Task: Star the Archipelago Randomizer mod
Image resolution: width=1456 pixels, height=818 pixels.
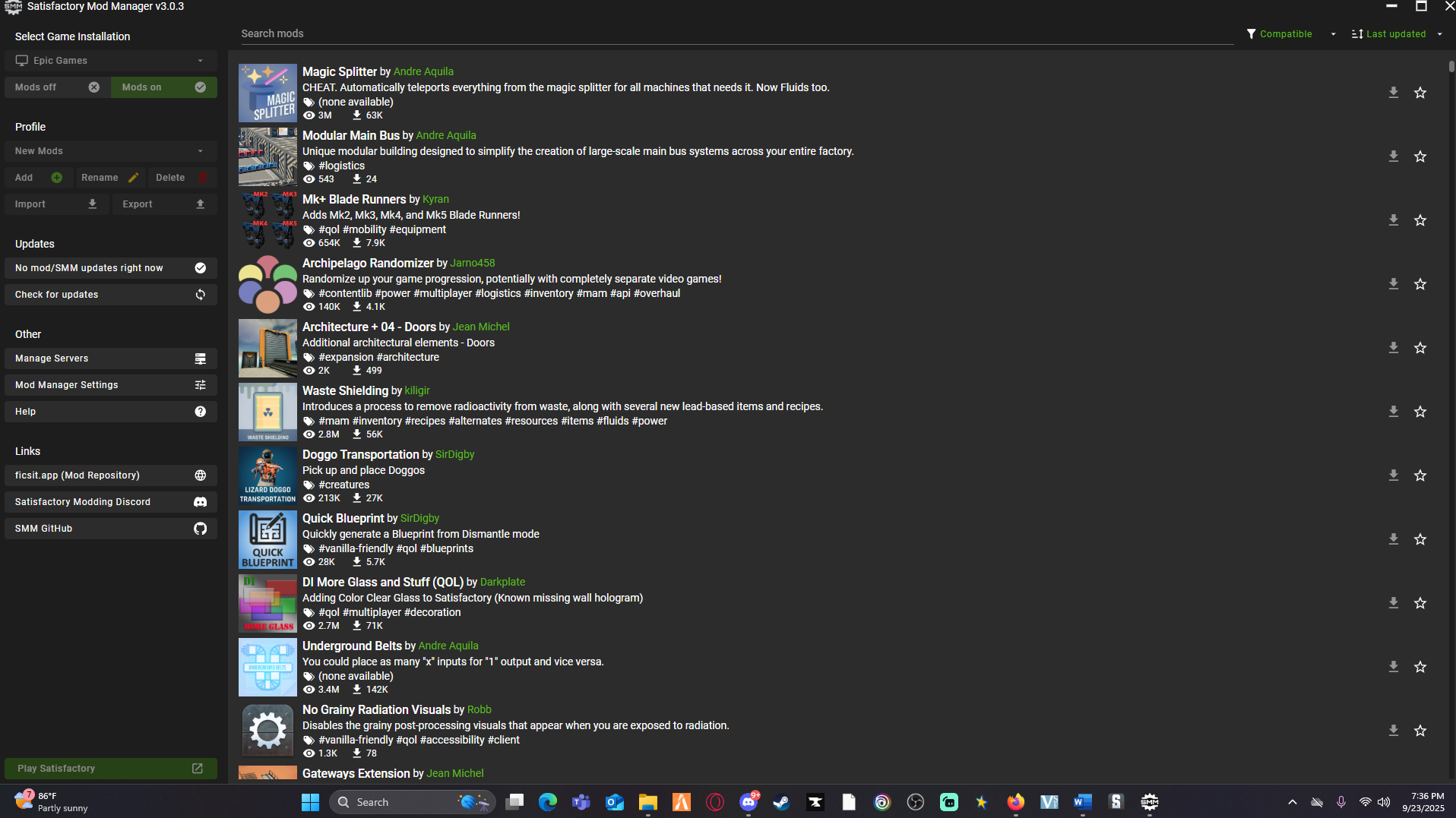Action: (x=1420, y=284)
